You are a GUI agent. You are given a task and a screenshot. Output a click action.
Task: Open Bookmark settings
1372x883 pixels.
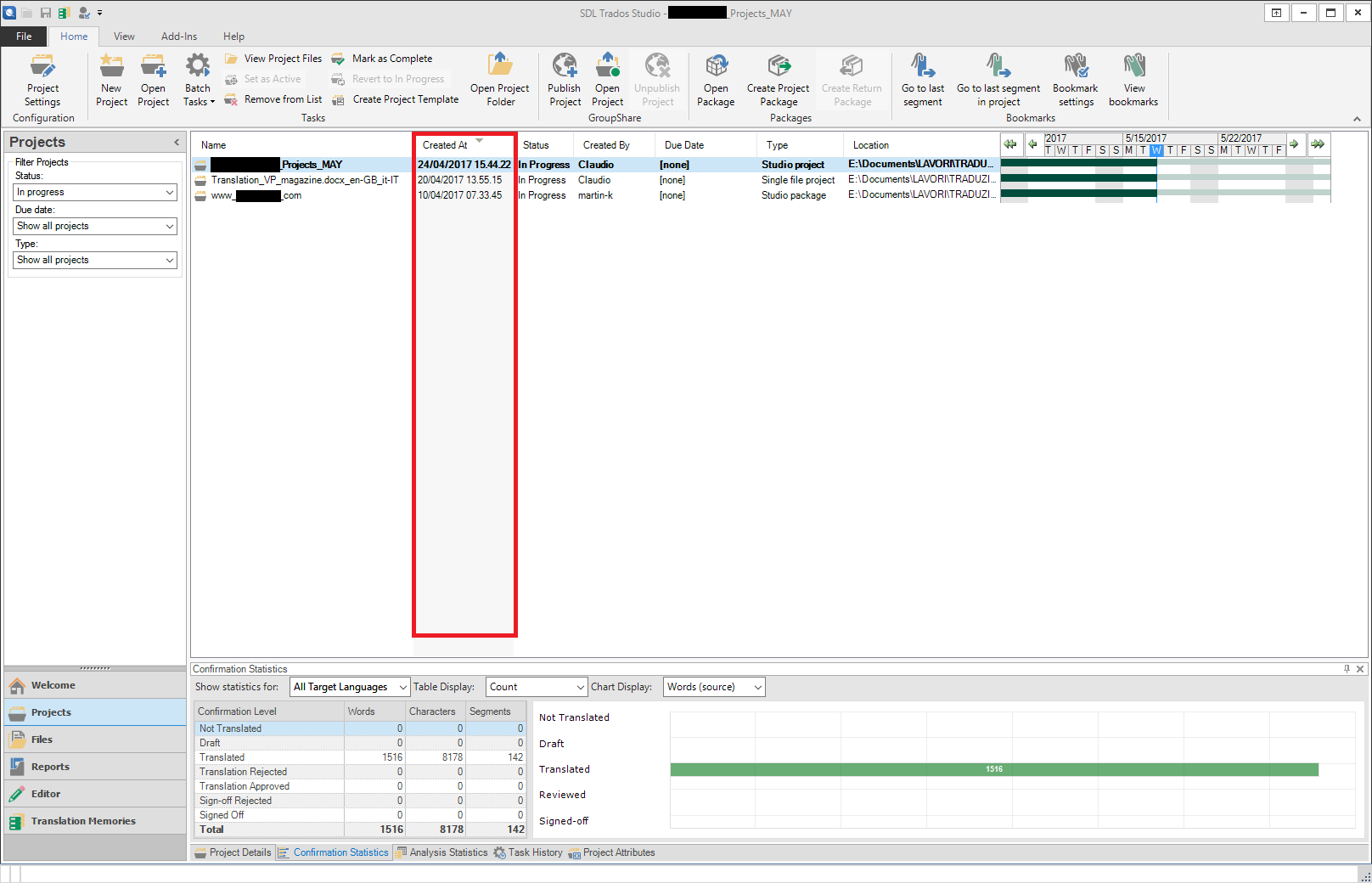1076,81
